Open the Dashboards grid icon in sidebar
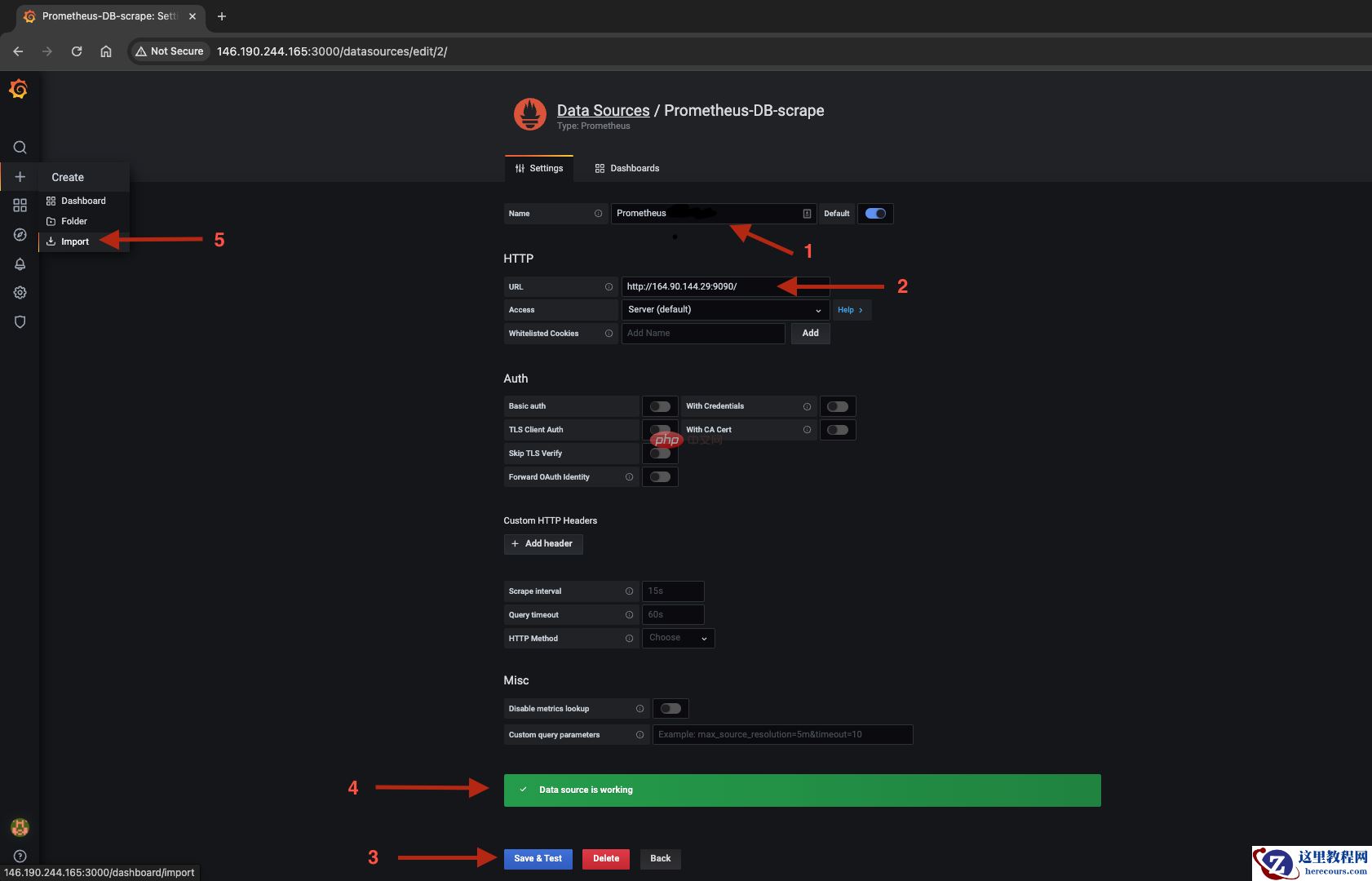The height and width of the screenshot is (881, 1372). 20,206
